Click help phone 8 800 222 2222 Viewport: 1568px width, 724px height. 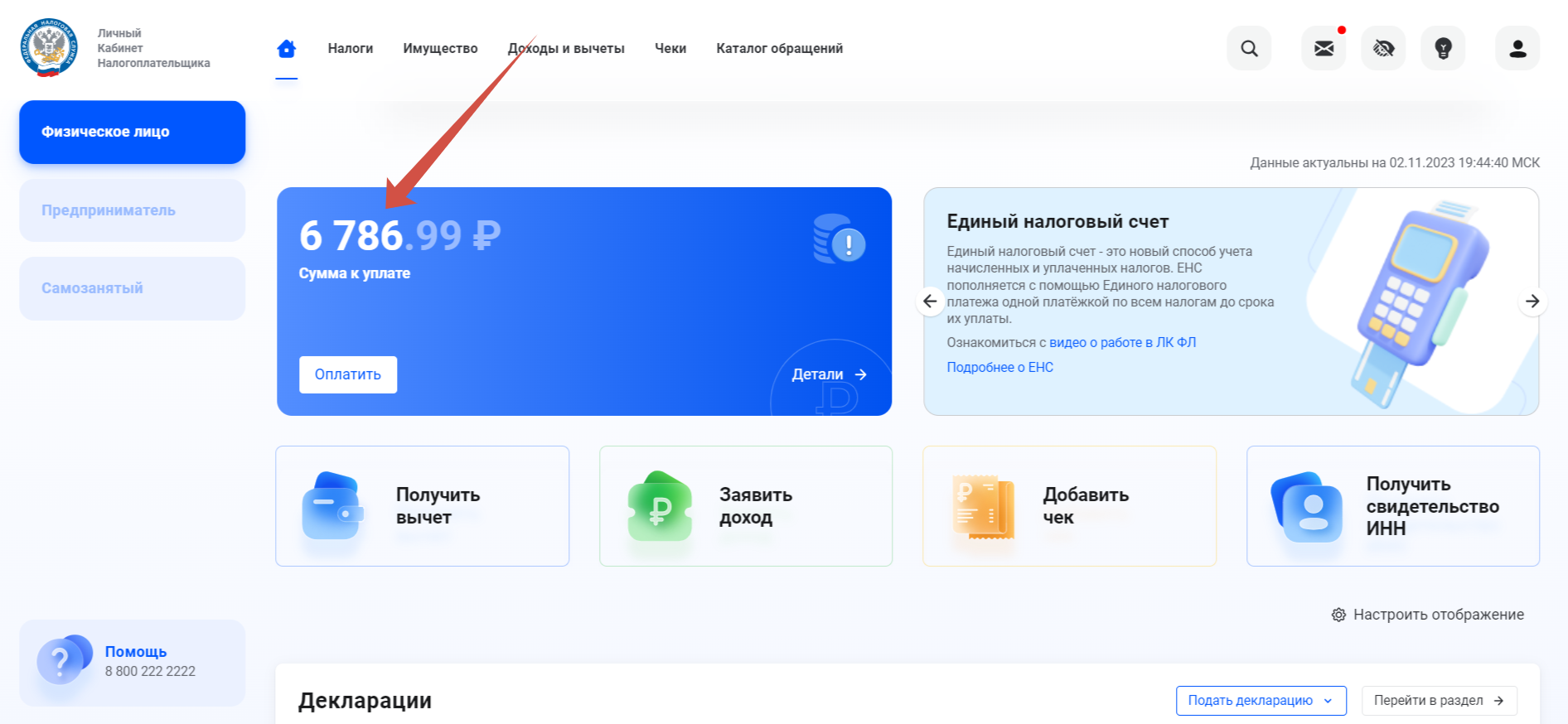(150, 671)
